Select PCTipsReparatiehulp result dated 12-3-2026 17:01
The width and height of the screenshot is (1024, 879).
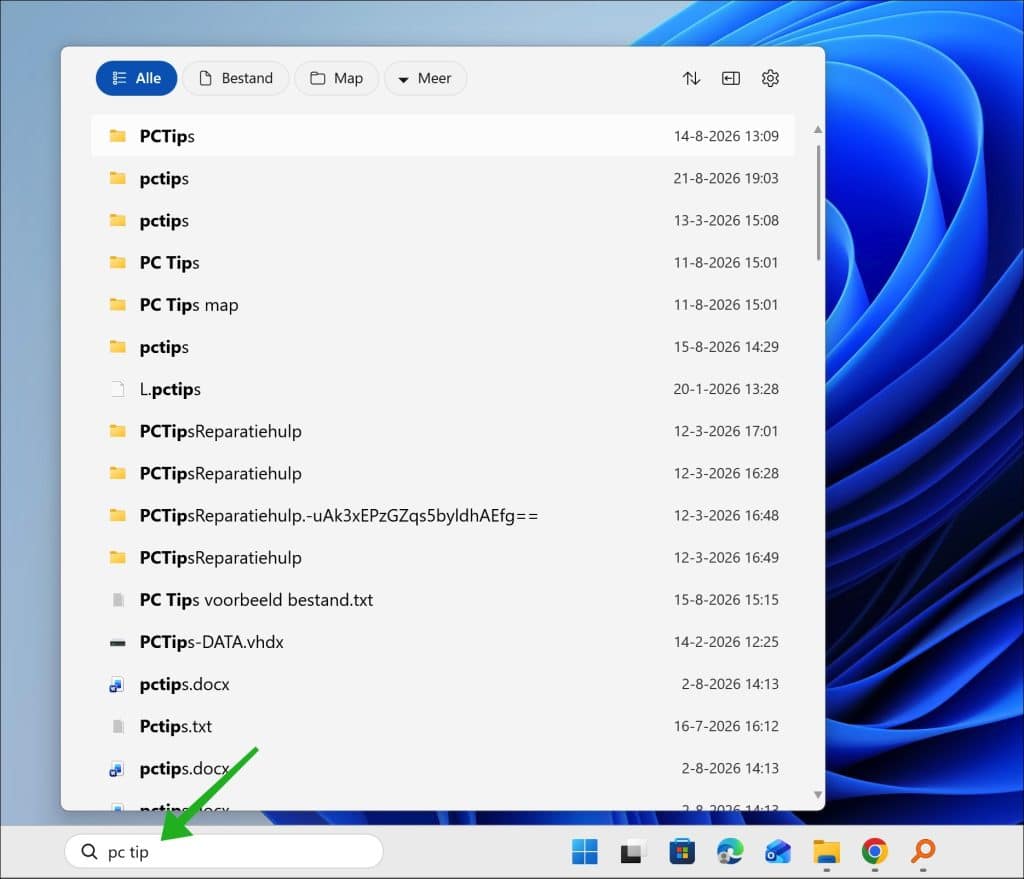point(443,431)
